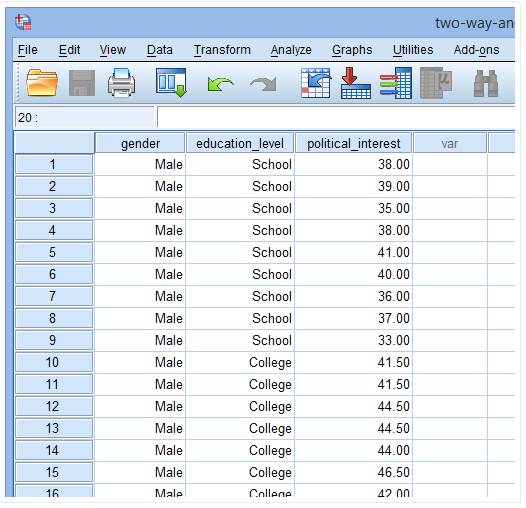Click the Print icon in toolbar
Screen dimensions: 526x508
coord(121,83)
